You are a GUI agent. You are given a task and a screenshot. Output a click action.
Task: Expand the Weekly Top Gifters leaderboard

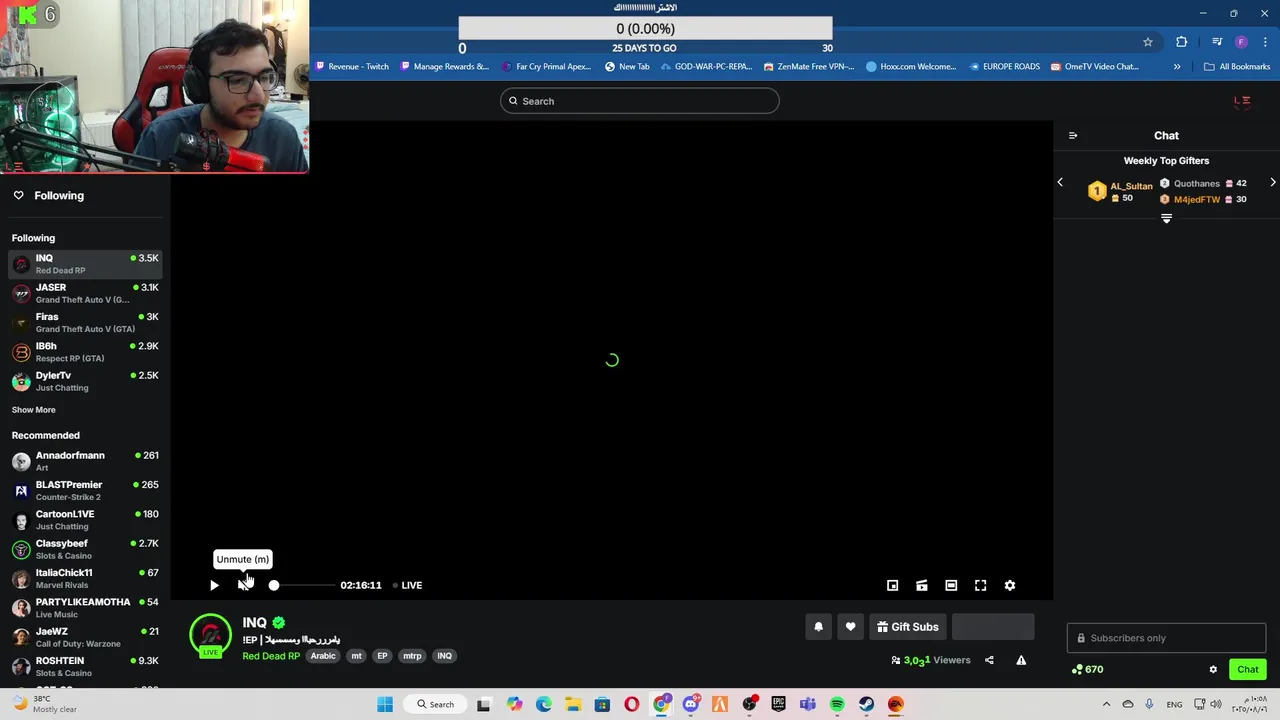[1166, 218]
